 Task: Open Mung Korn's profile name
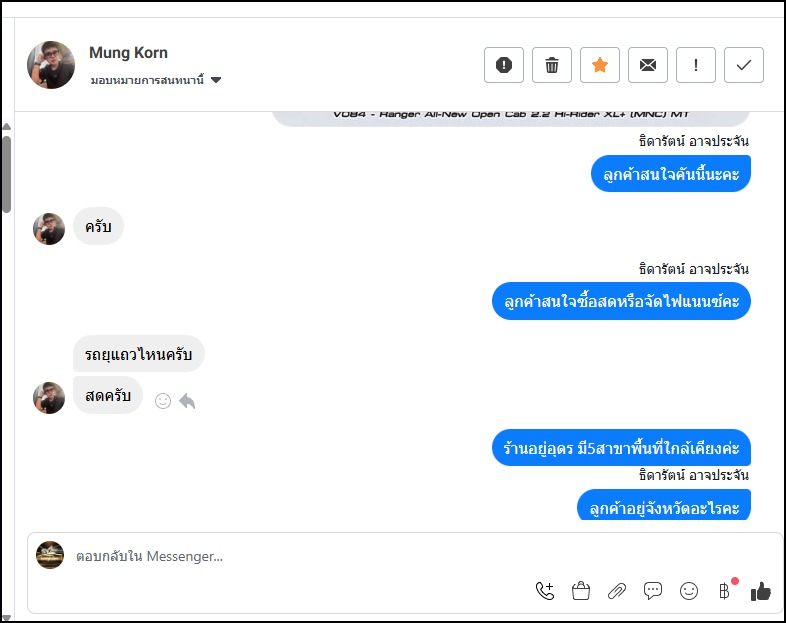(128, 52)
